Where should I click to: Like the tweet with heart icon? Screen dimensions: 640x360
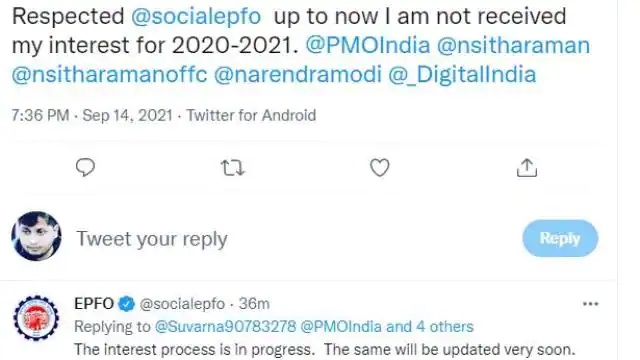(380, 168)
